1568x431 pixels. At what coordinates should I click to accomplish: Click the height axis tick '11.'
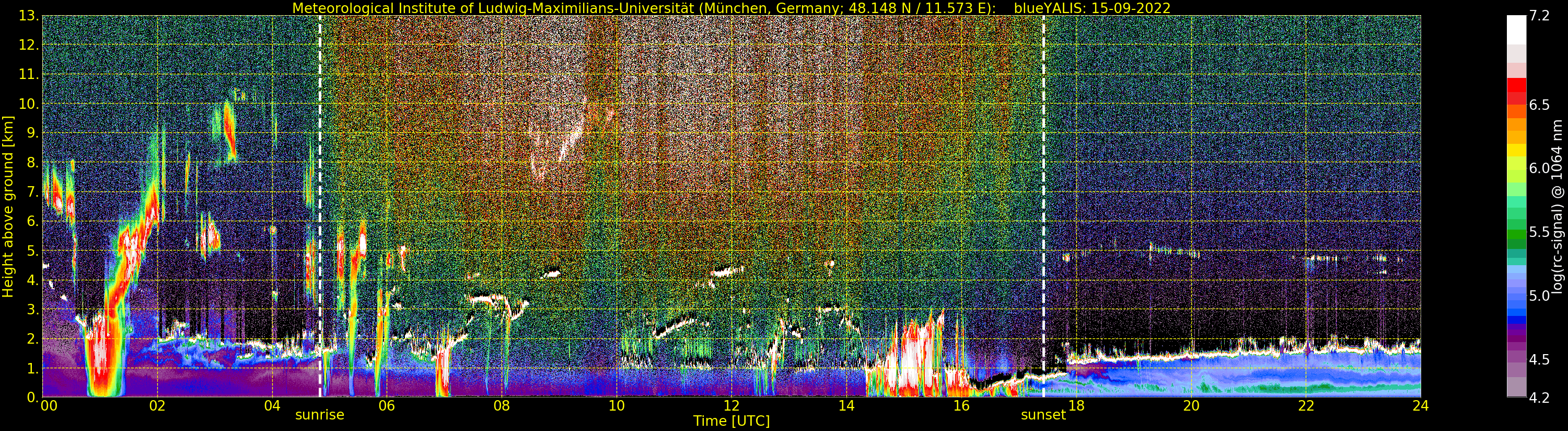29,74
